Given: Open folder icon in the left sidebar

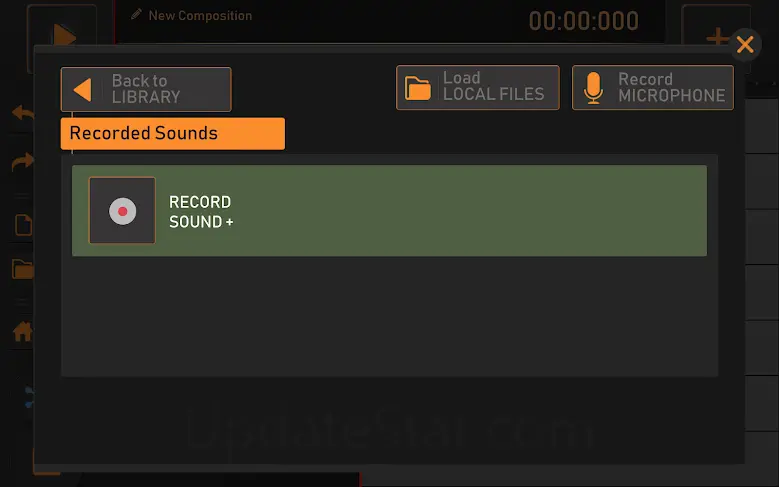Looking at the screenshot, I should [22, 269].
